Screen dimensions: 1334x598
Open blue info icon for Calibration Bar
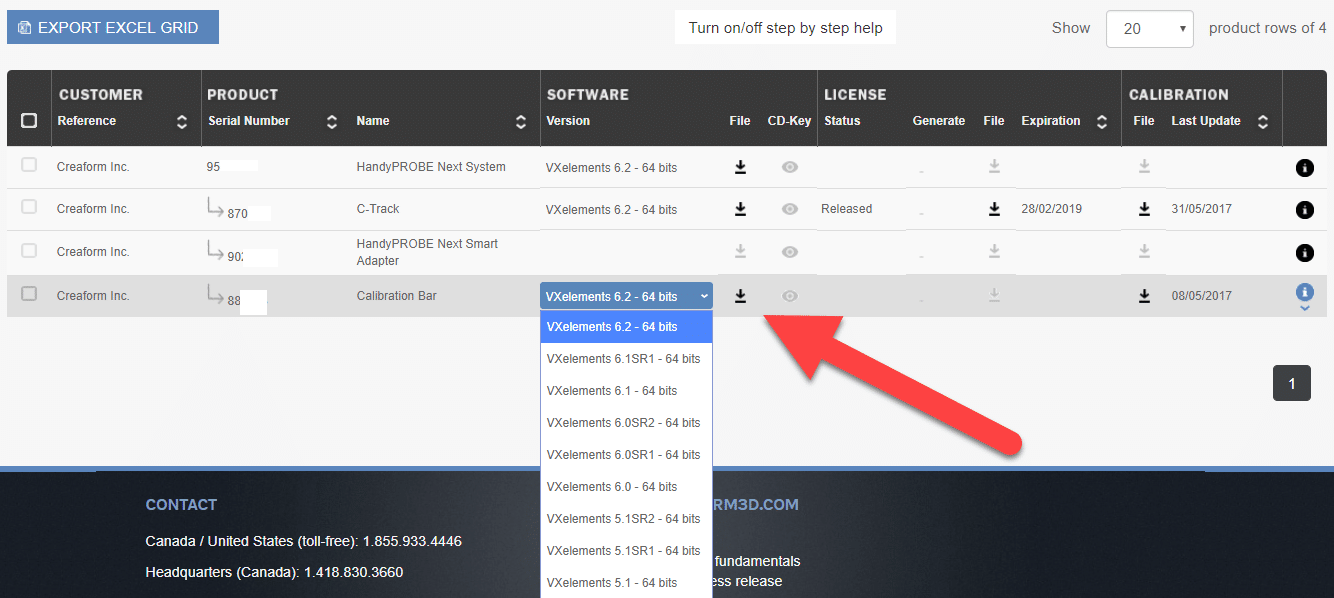pyautogui.click(x=1304, y=292)
